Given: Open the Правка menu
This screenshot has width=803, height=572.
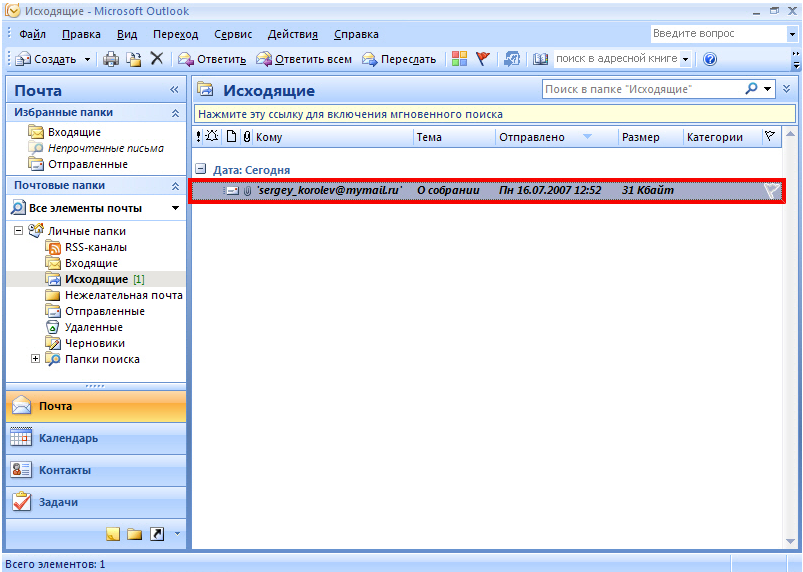Looking at the screenshot, I should tap(81, 34).
